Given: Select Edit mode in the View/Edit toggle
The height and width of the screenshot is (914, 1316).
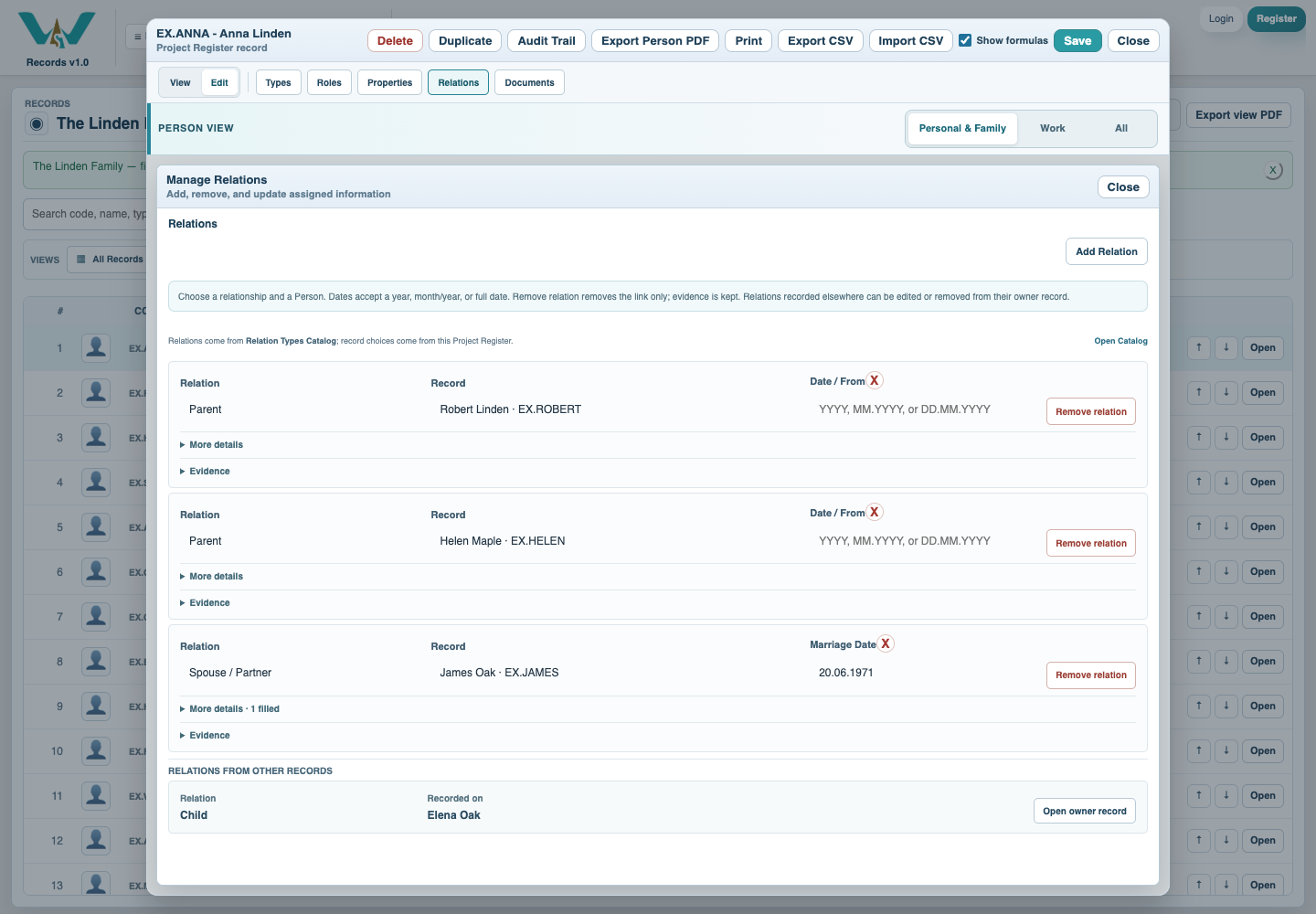Looking at the screenshot, I should tap(219, 82).
